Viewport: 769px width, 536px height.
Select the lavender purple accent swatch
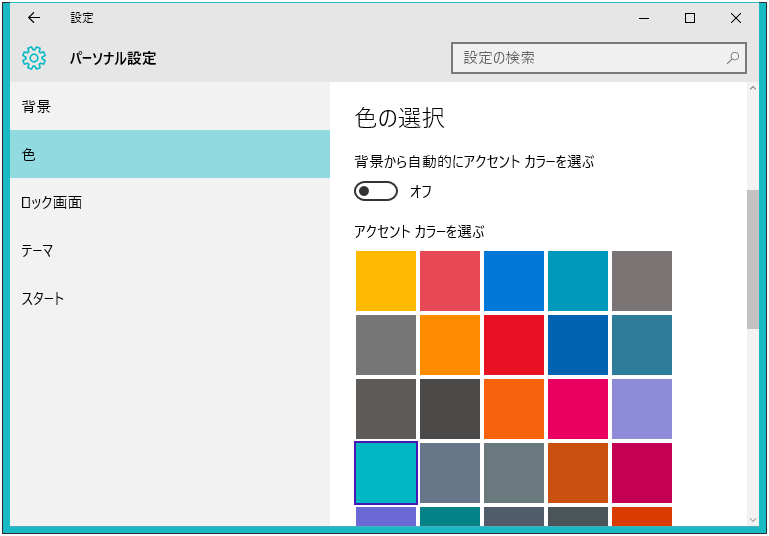click(x=642, y=409)
